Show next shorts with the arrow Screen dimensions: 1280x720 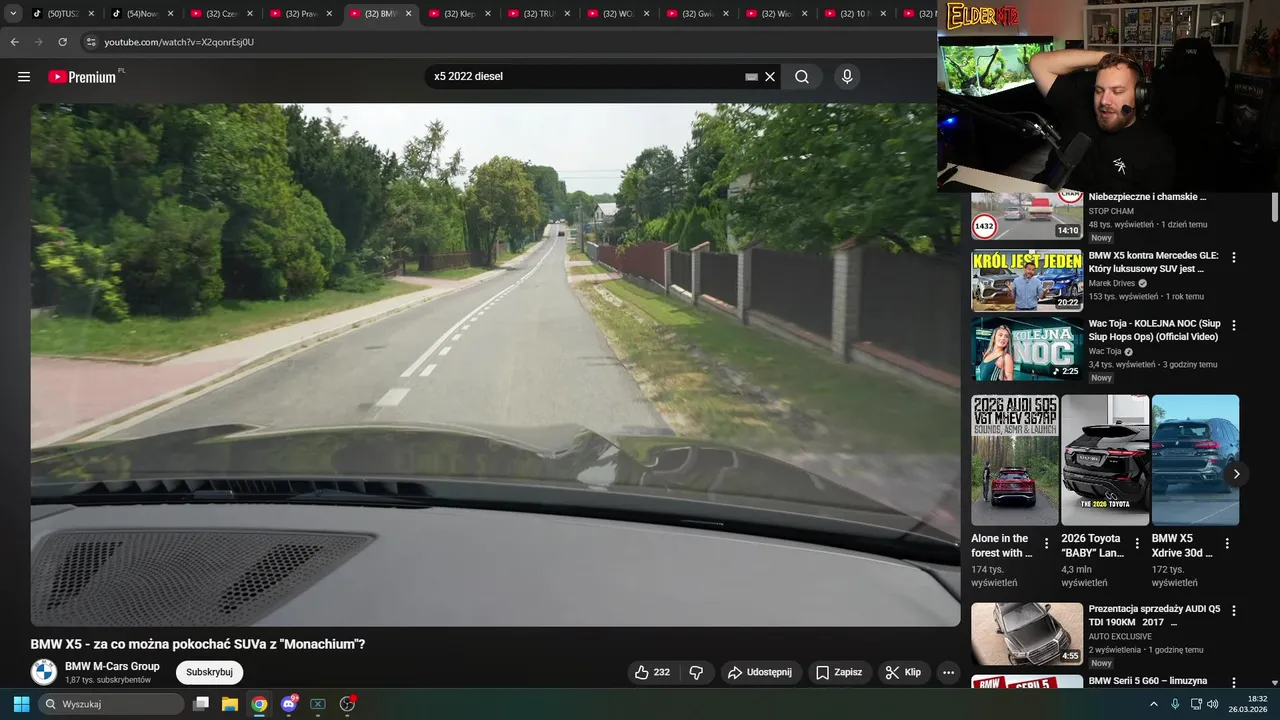[1236, 474]
